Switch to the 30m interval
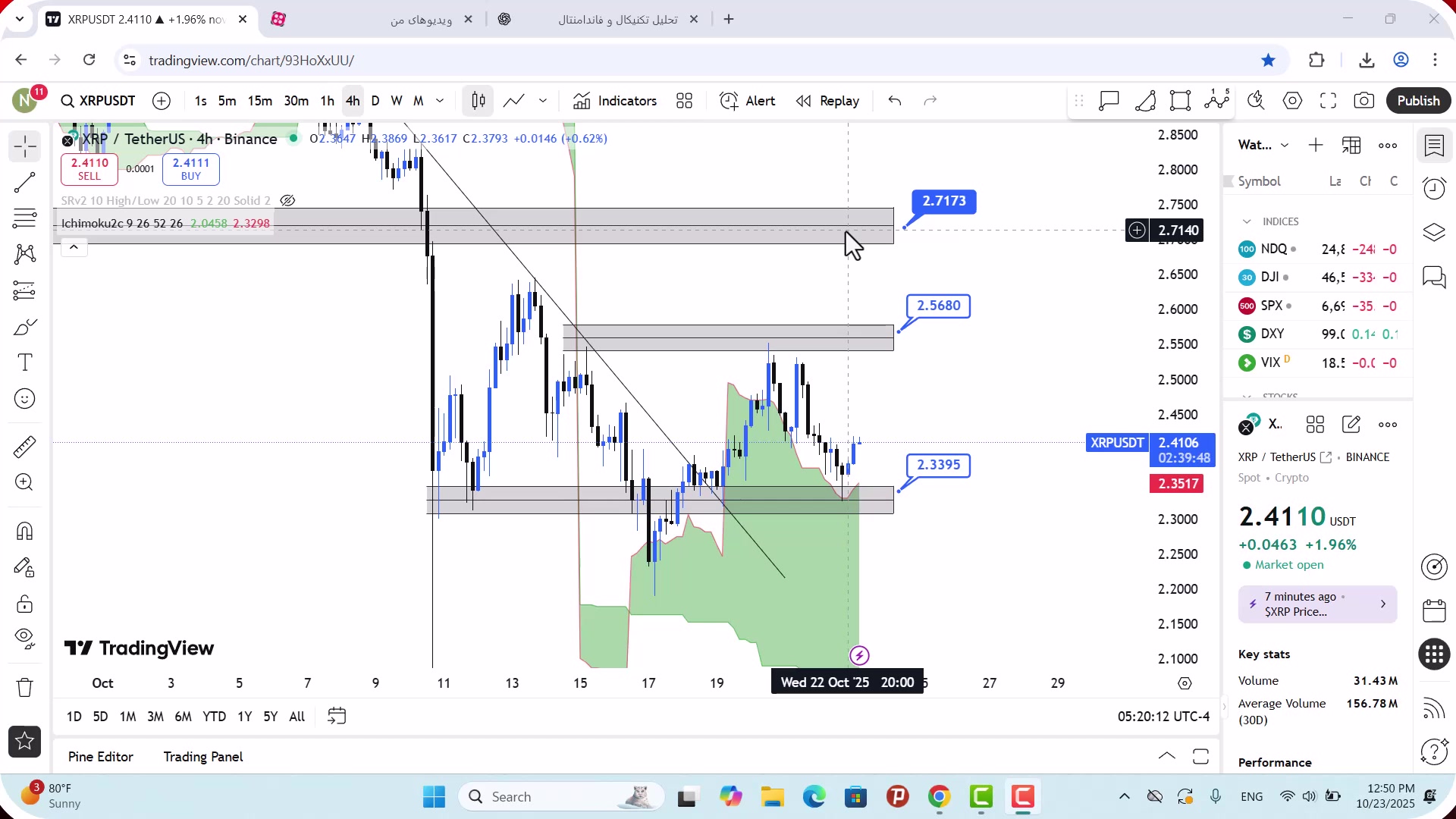 (x=296, y=101)
